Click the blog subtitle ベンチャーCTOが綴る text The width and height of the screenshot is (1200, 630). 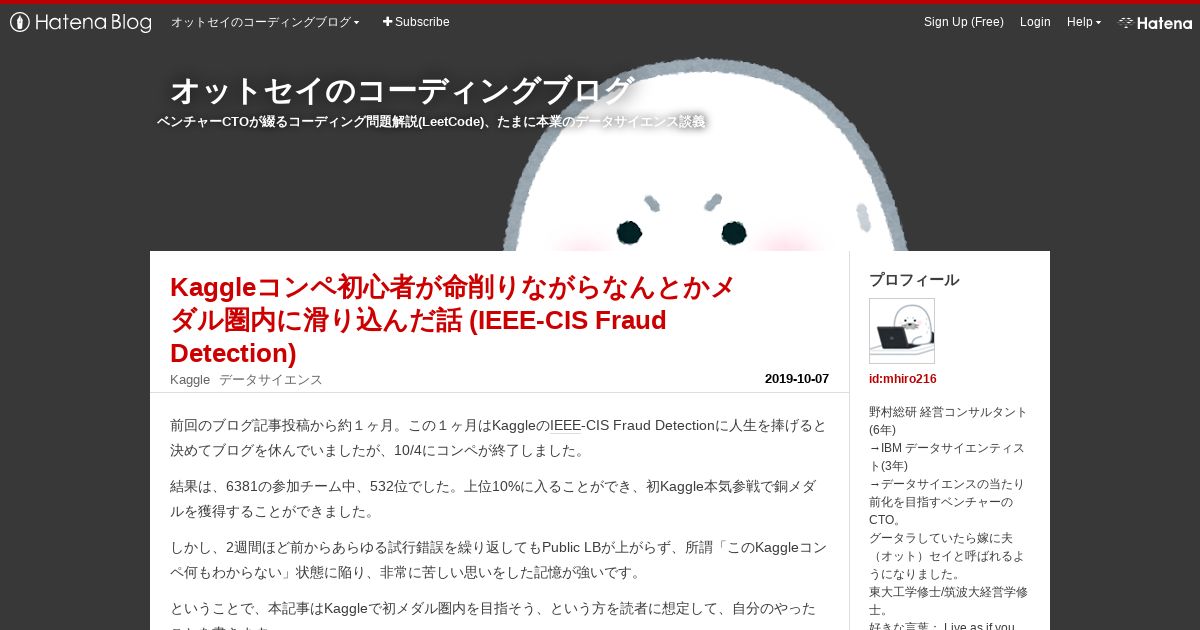[x=432, y=122]
